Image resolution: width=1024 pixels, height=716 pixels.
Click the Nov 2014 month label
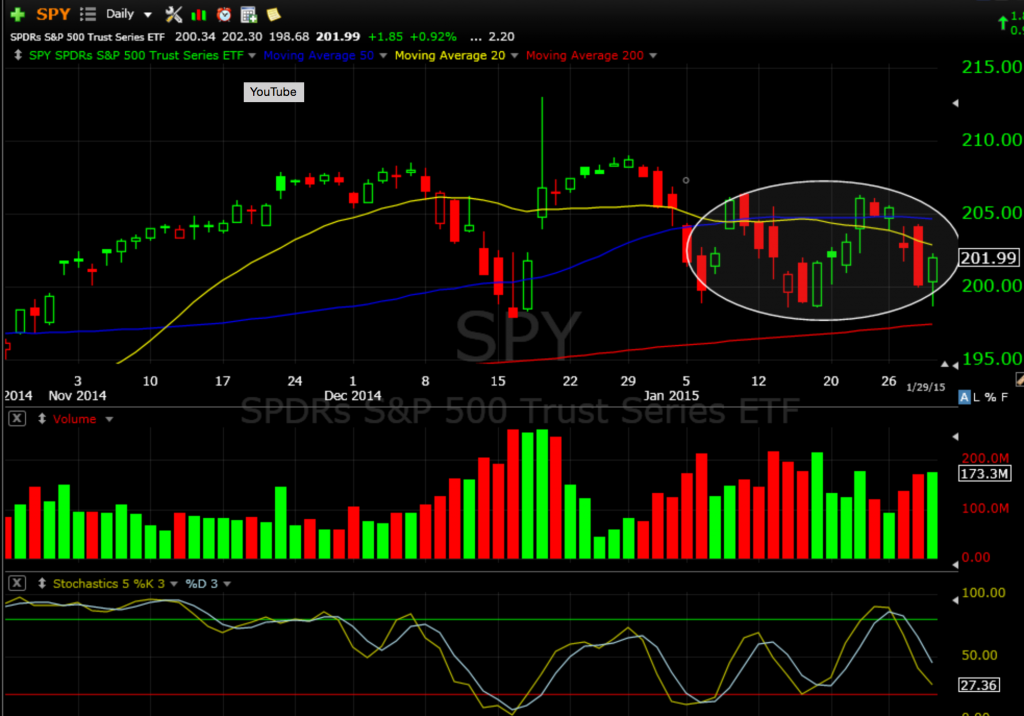pyautogui.click(x=77, y=396)
